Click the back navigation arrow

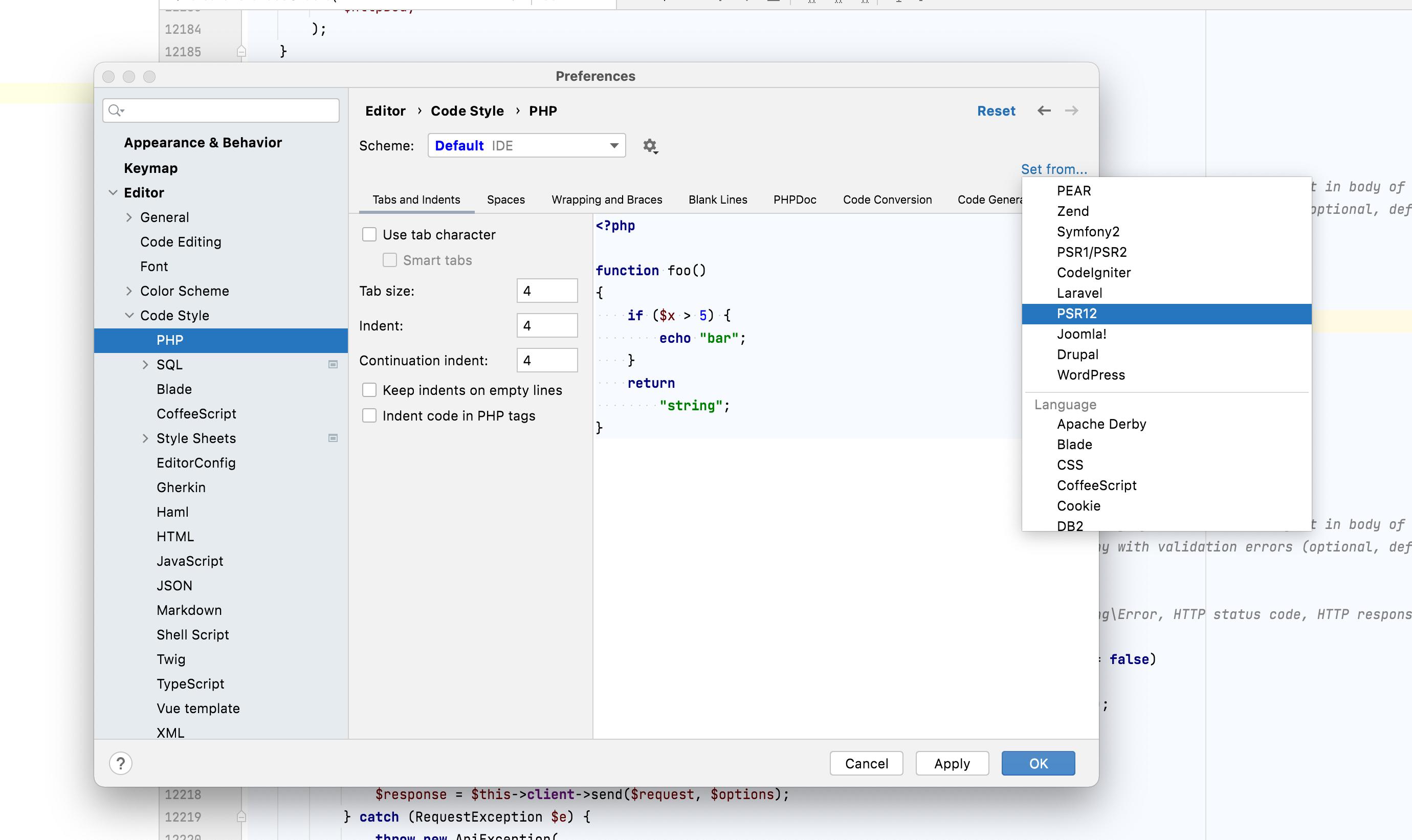1044,111
